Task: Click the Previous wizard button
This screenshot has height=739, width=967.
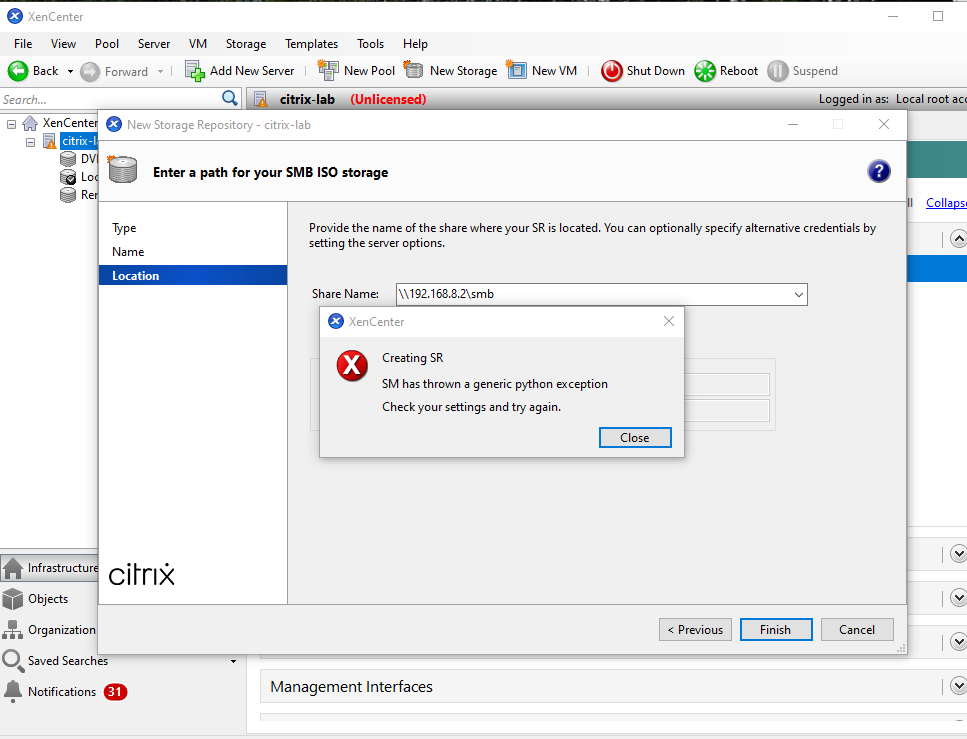Action: click(695, 630)
